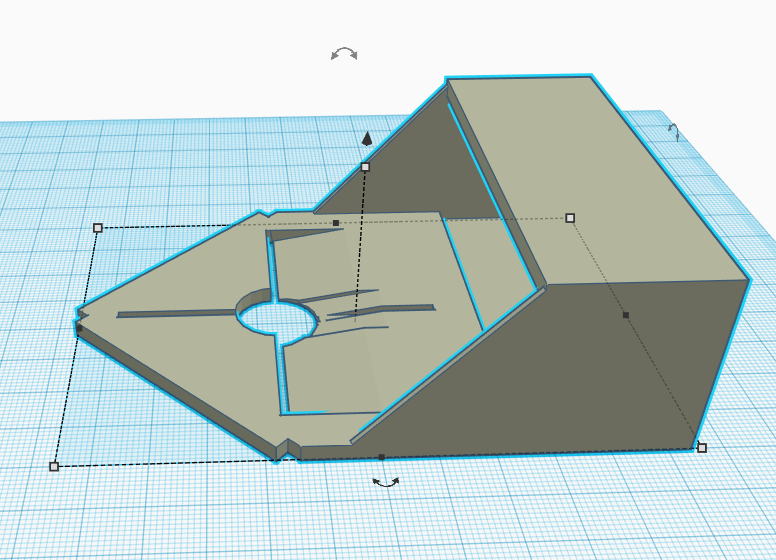Image resolution: width=776 pixels, height=560 pixels.
Task: Select the white height handle atop the vertical dashed line
Action: coord(365,167)
